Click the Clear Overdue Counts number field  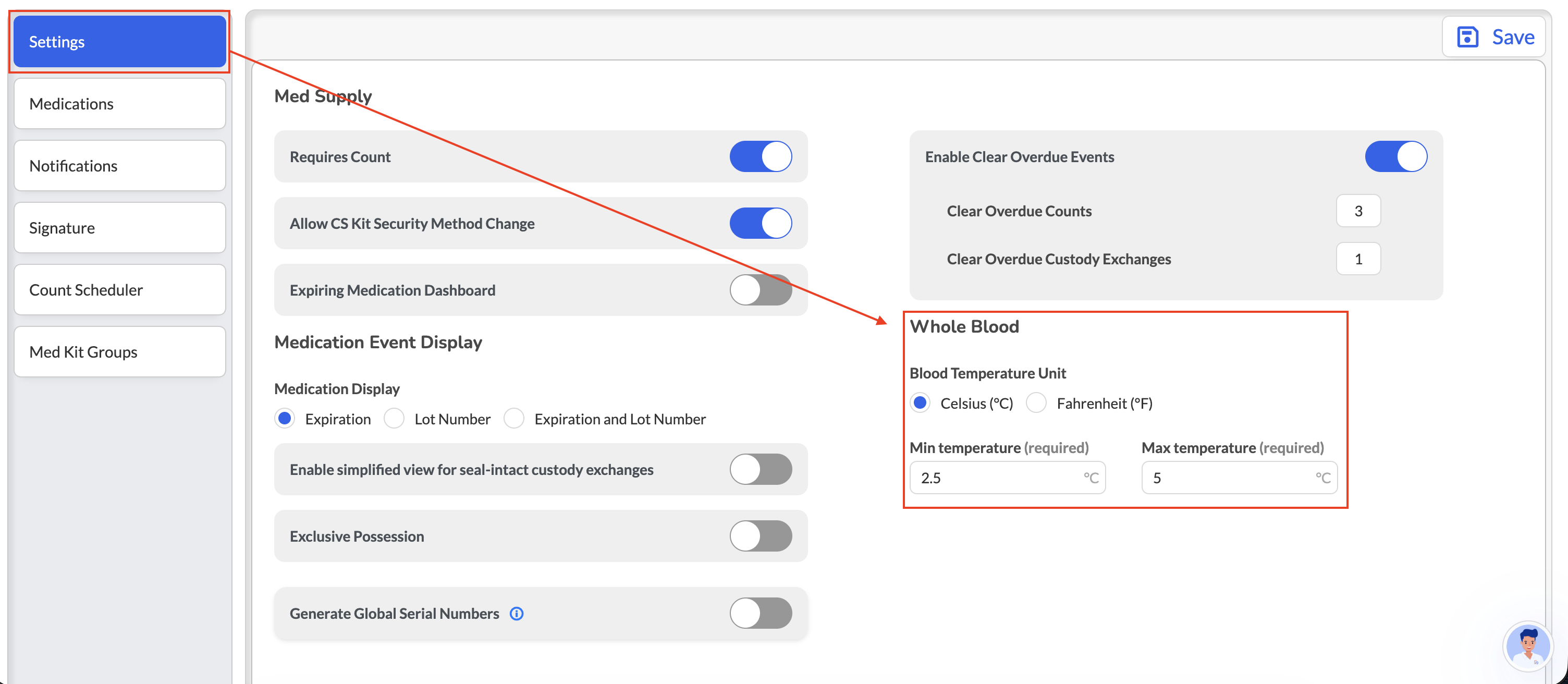[x=1358, y=211]
